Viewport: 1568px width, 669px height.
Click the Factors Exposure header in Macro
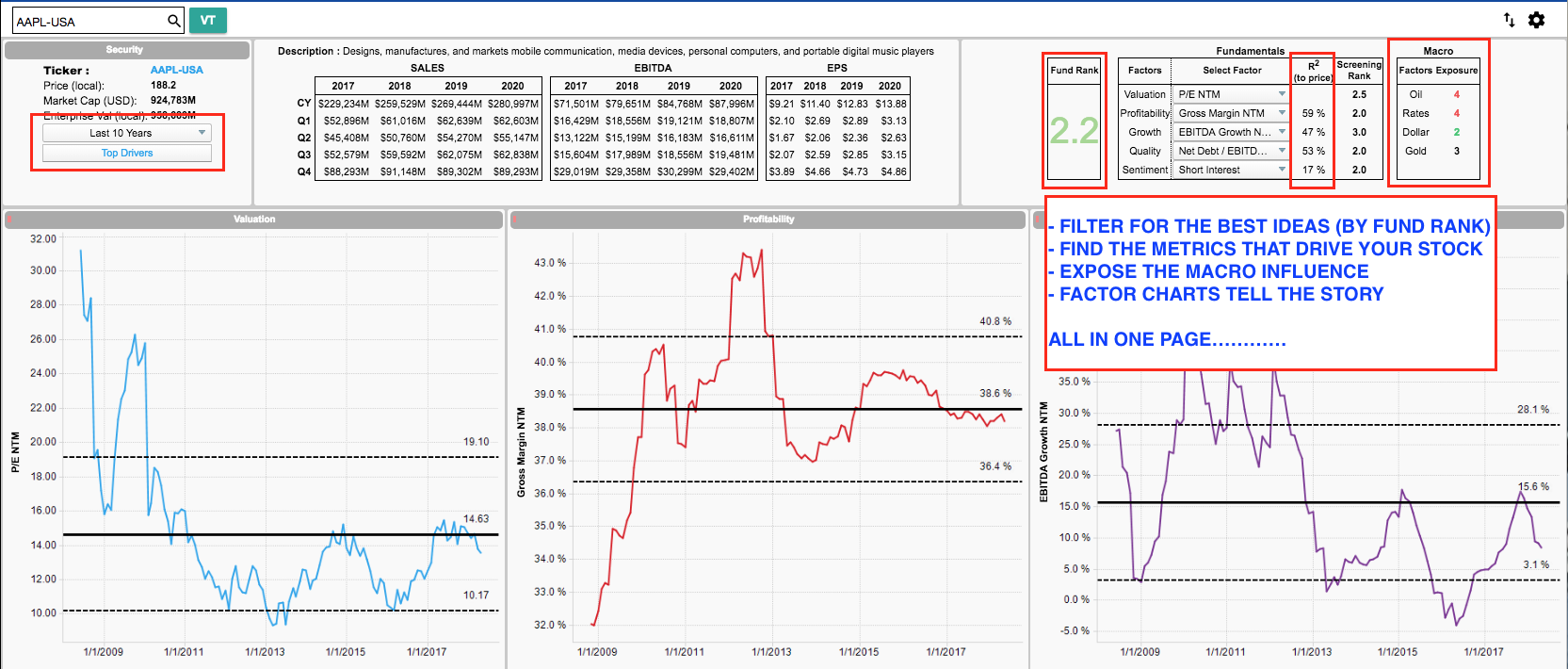[x=1438, y=70]
